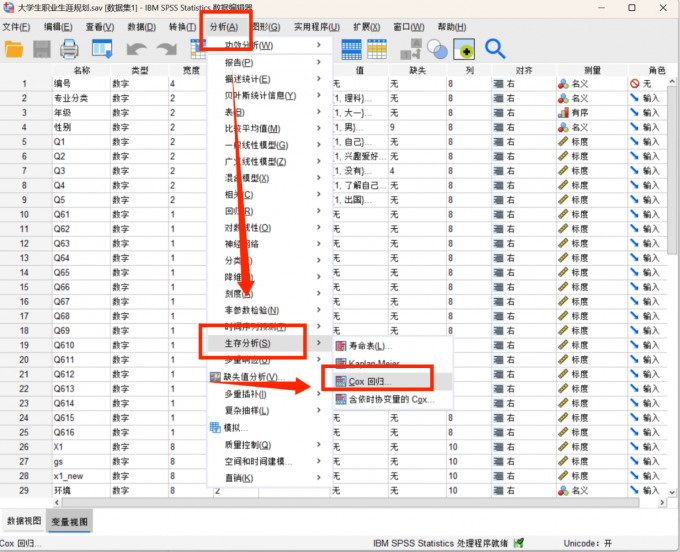This screenshot has width=680, height=552.
Task: Click the save floppy disk toolbar icon
Action: click(42, 49)
